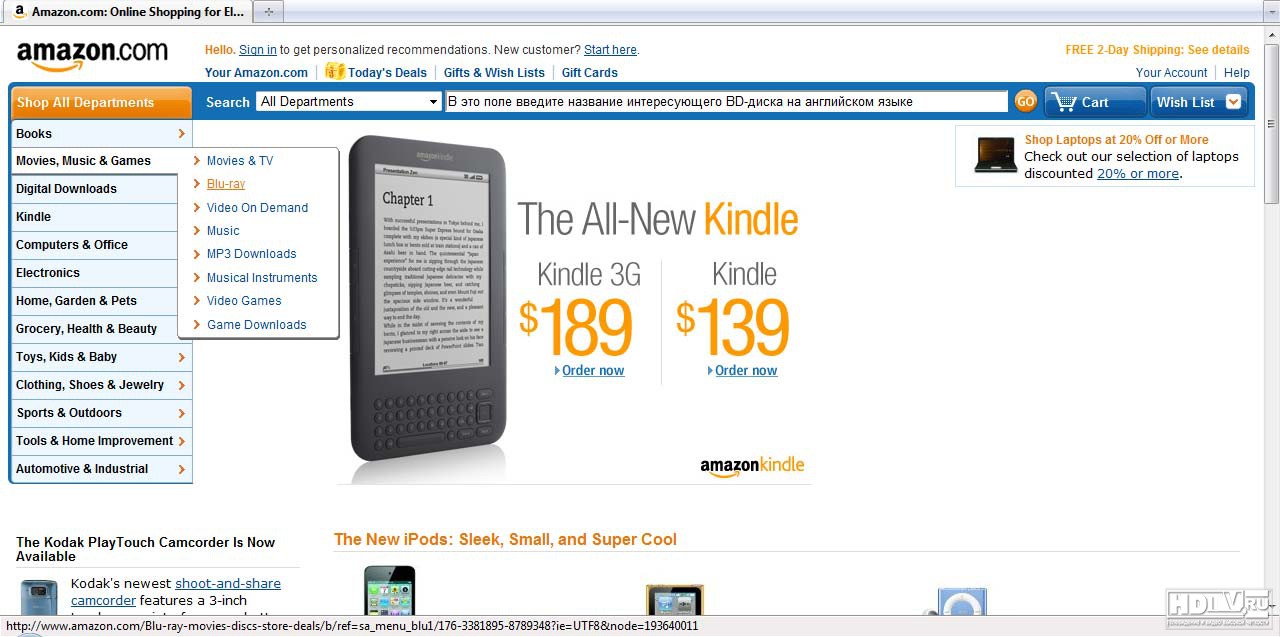The image size is (1280, 637).
Task: Open the All Departments search dropdown
Action: (x=349, y=102)
